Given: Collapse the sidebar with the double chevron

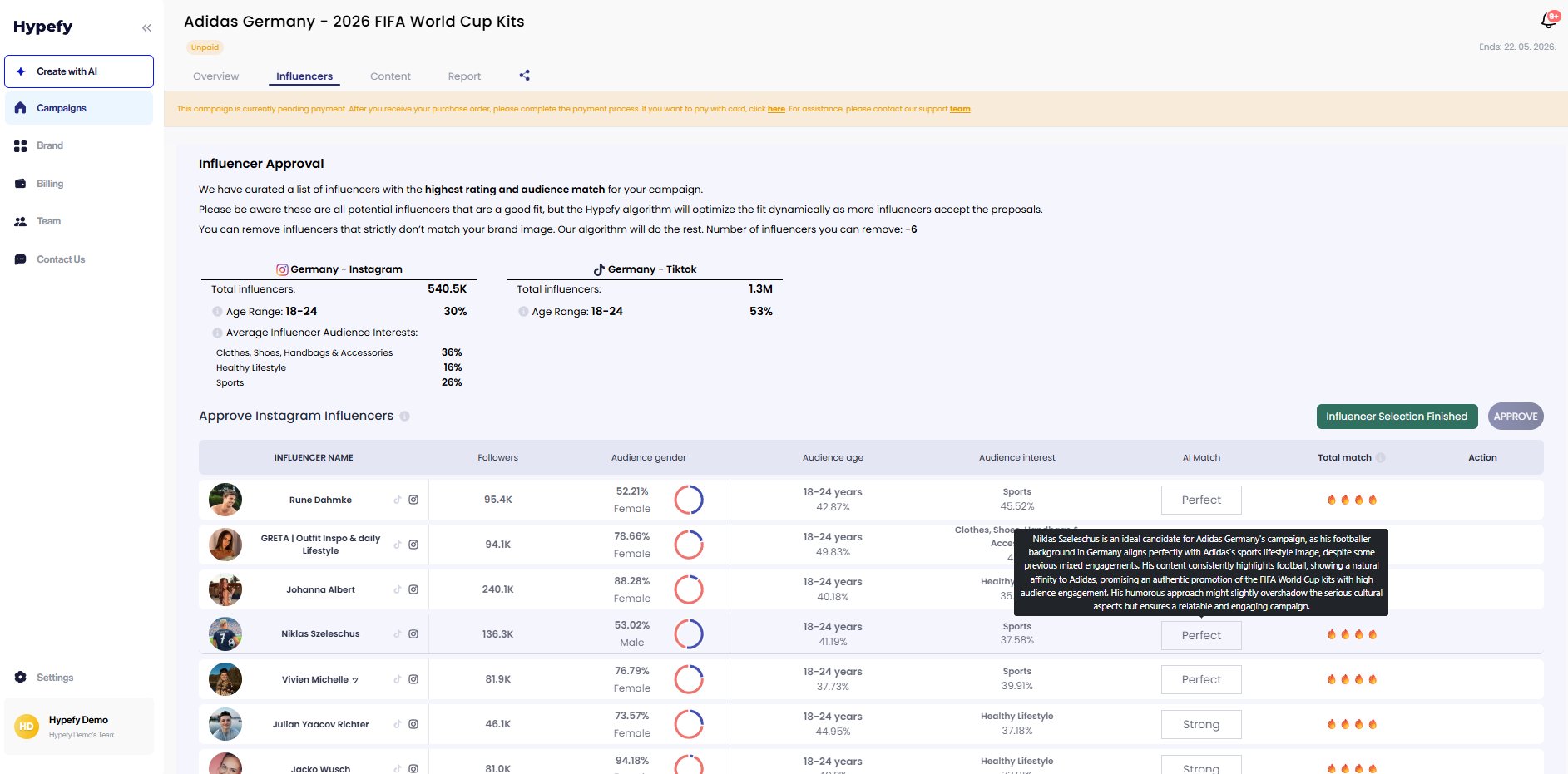Looking at the screenshot, I should pyautogui.click(x=146, y=27).
